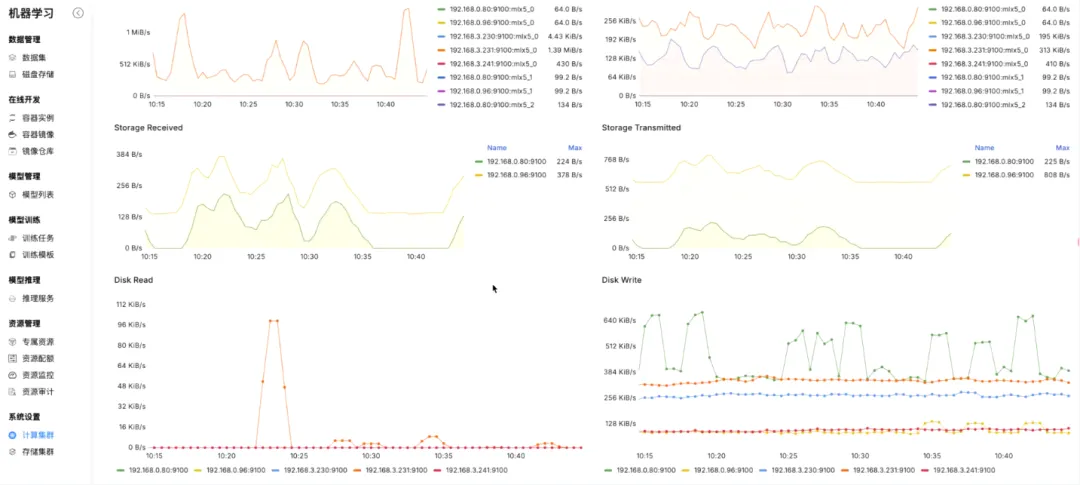Toggle 192.168.0.96:9100 series in Storage Received legend
The height and width of the screenshot is (485, 1080).
517,174
